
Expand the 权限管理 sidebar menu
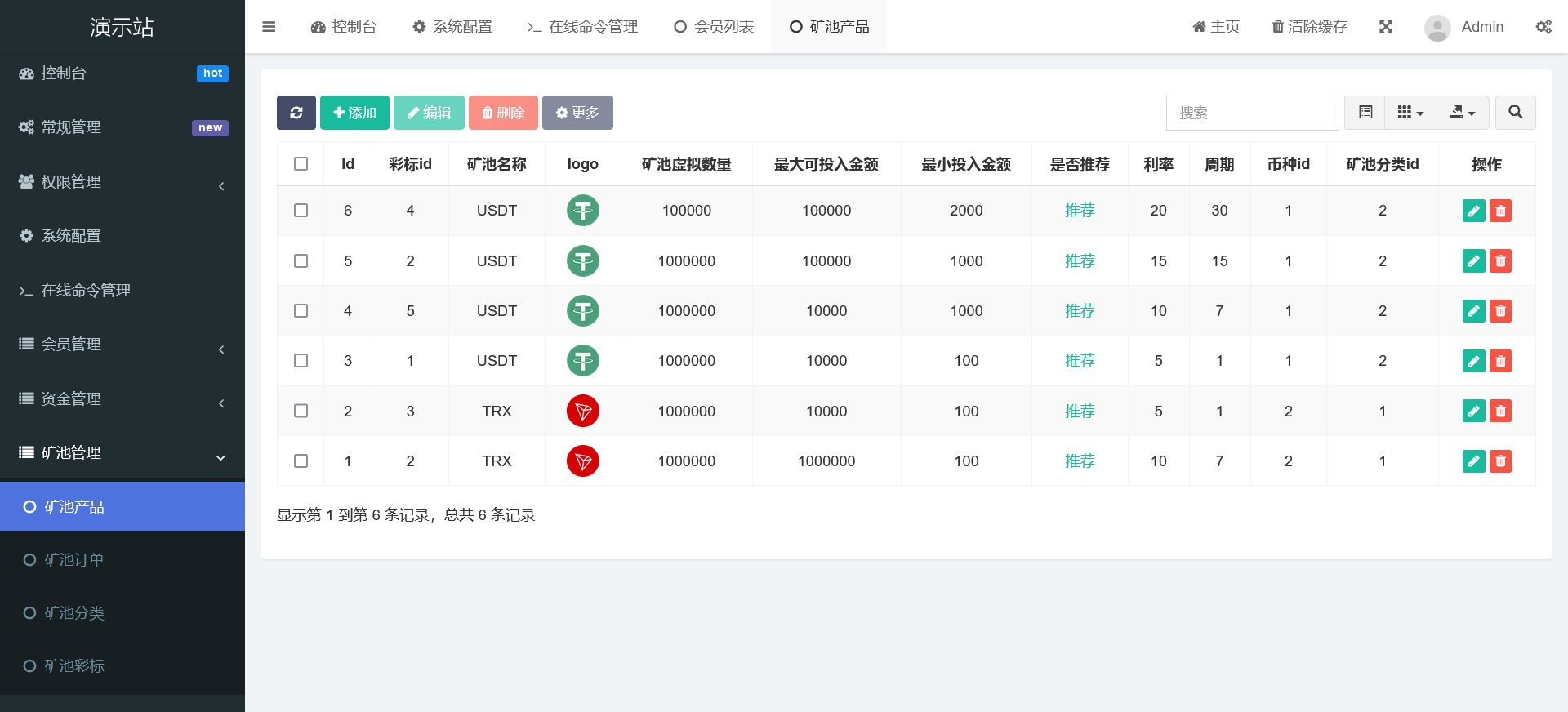[x=122, y=182]
